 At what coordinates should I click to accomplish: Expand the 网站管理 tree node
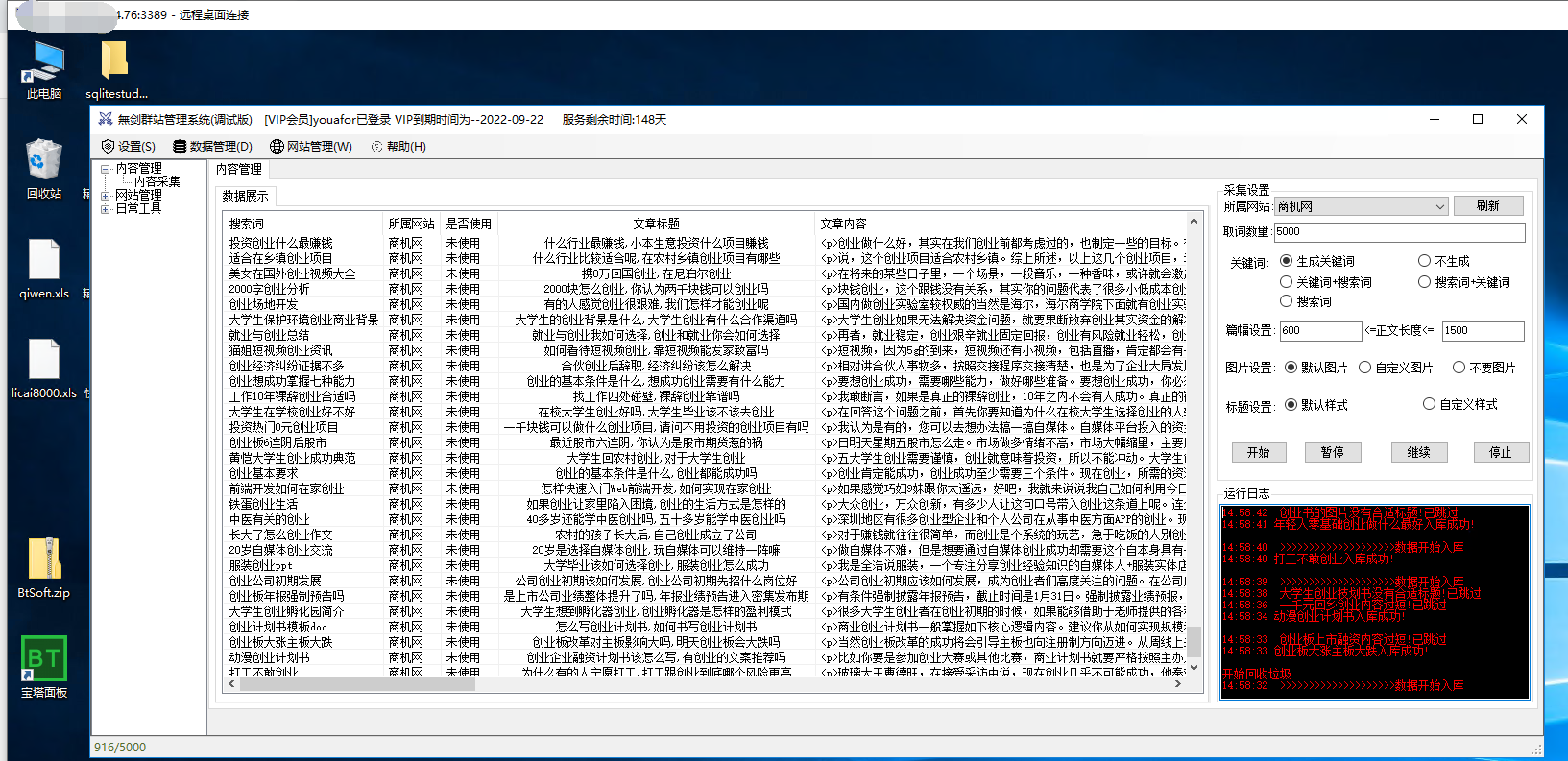105,196
